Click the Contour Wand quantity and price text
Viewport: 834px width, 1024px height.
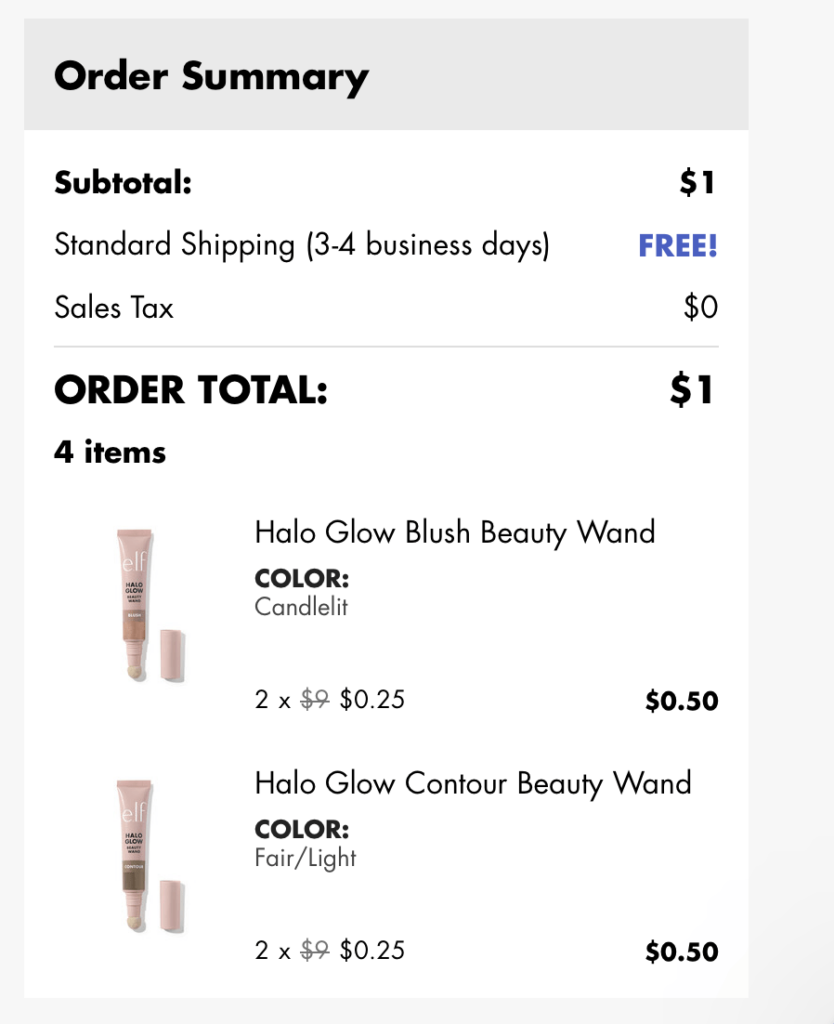pyautogui.click(x=330, y=950)
